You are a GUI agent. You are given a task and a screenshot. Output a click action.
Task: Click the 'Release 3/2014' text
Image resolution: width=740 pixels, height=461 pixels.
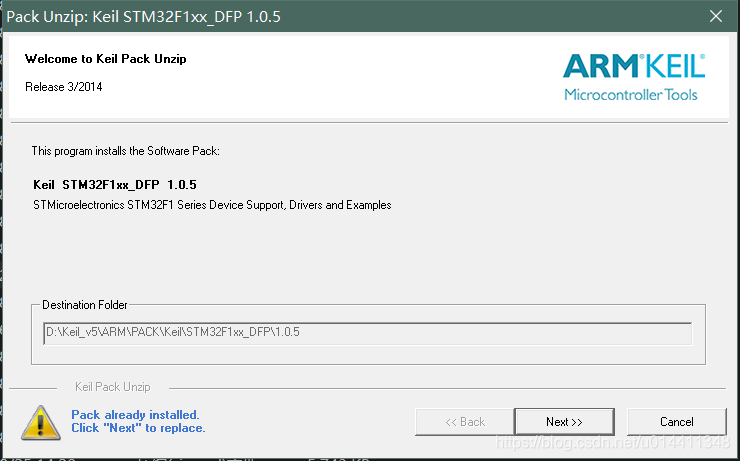point(64,87)
